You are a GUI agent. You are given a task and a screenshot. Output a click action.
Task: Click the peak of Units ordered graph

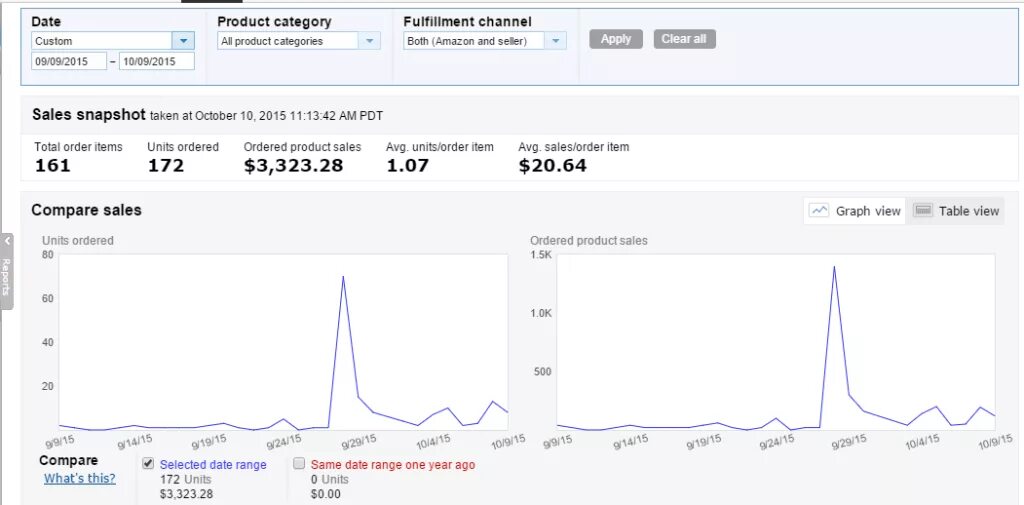point(343,277)
